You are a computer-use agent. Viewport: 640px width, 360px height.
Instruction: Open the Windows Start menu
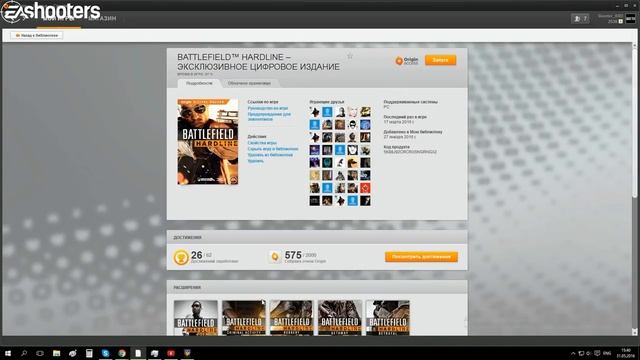(x=8, y=353)
